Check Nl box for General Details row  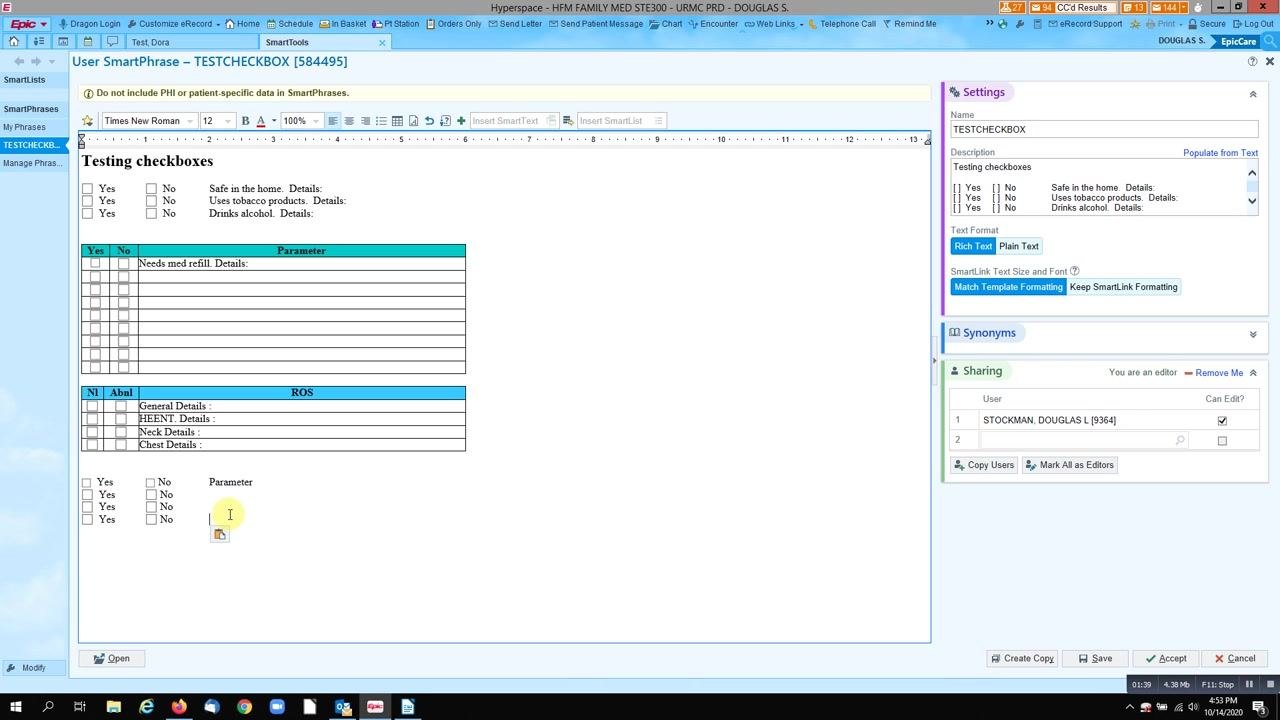pos(93,406)
